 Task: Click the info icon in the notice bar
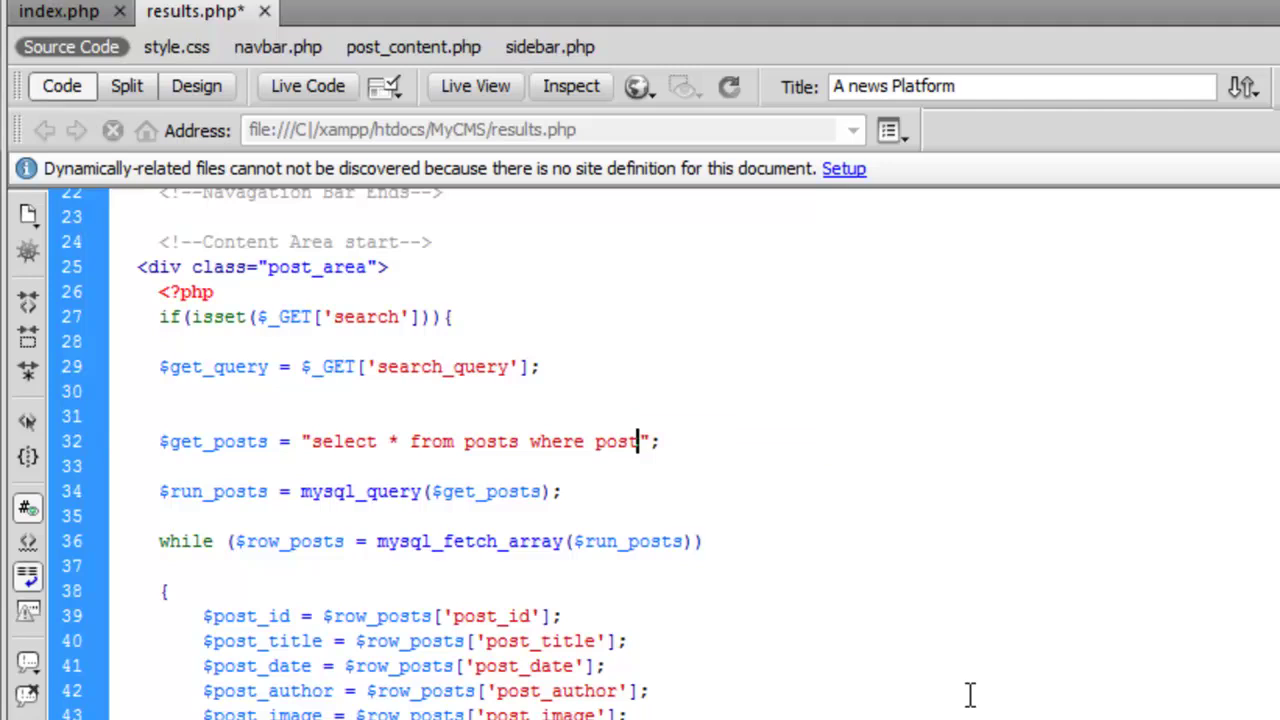point(26,169)
